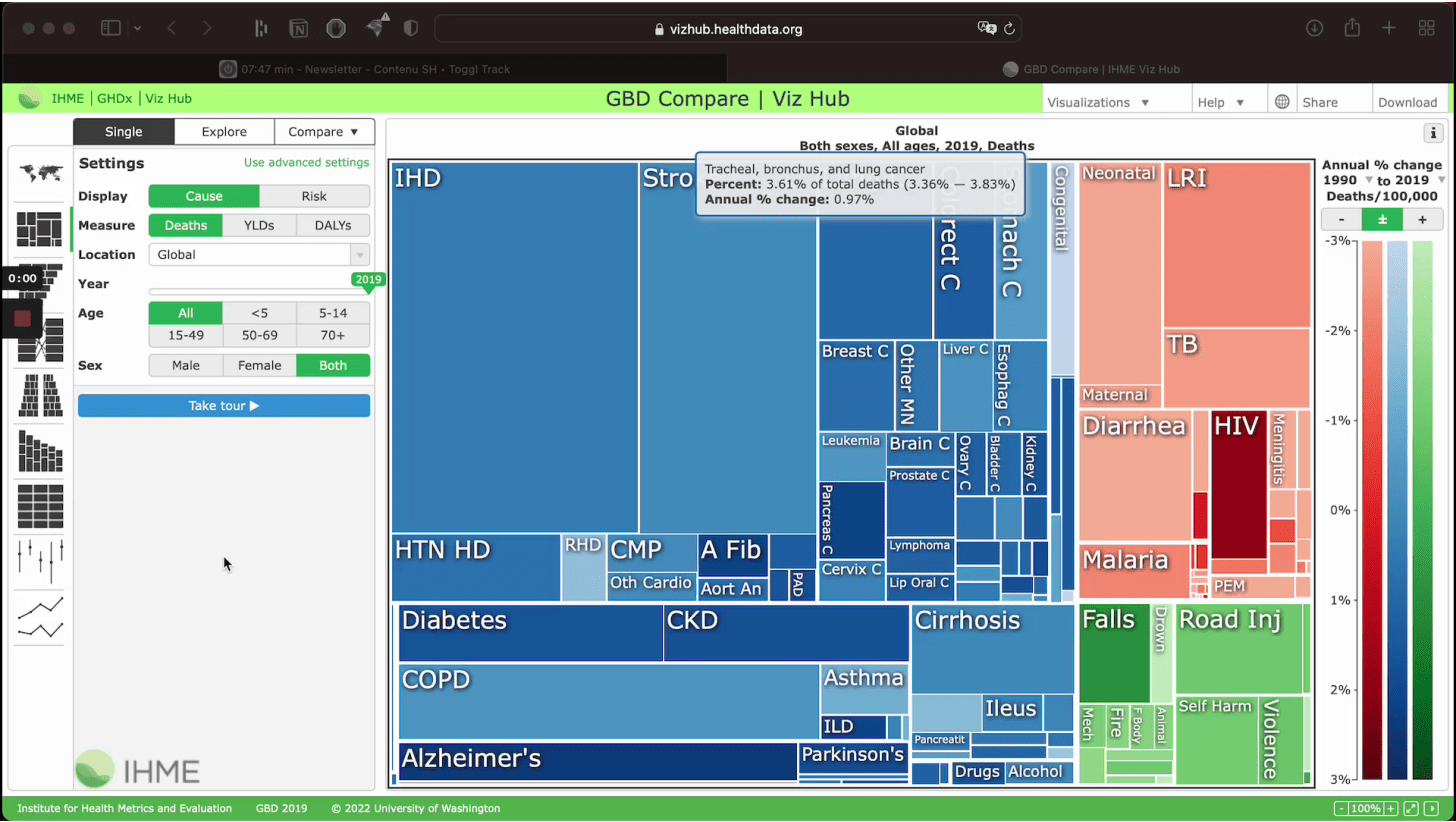
Task: Select the 70+ age group
Action: [333, 336]
